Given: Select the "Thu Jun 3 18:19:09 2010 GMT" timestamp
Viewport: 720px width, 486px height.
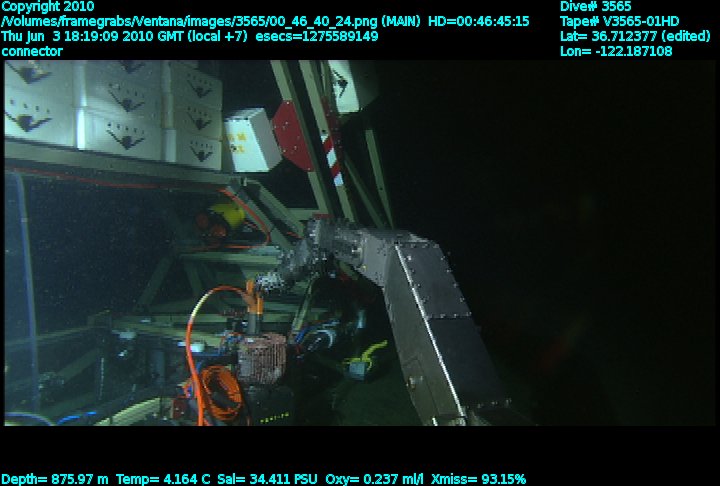Looking at the screenshot, I should coord(93,36).
